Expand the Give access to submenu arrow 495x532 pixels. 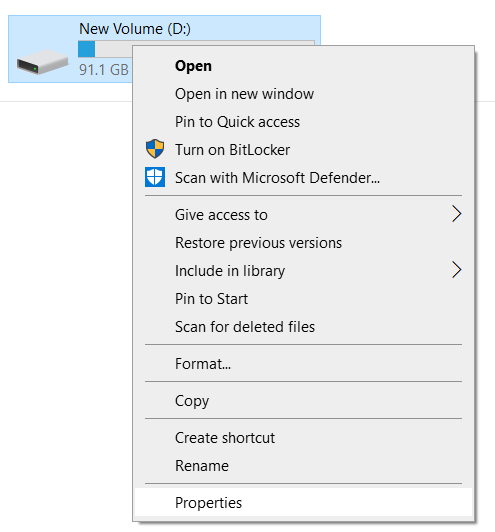[457, 214]
